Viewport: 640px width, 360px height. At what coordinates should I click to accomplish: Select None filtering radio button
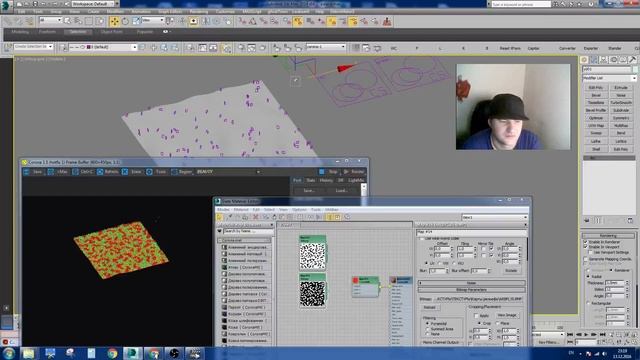click(427, 334)
